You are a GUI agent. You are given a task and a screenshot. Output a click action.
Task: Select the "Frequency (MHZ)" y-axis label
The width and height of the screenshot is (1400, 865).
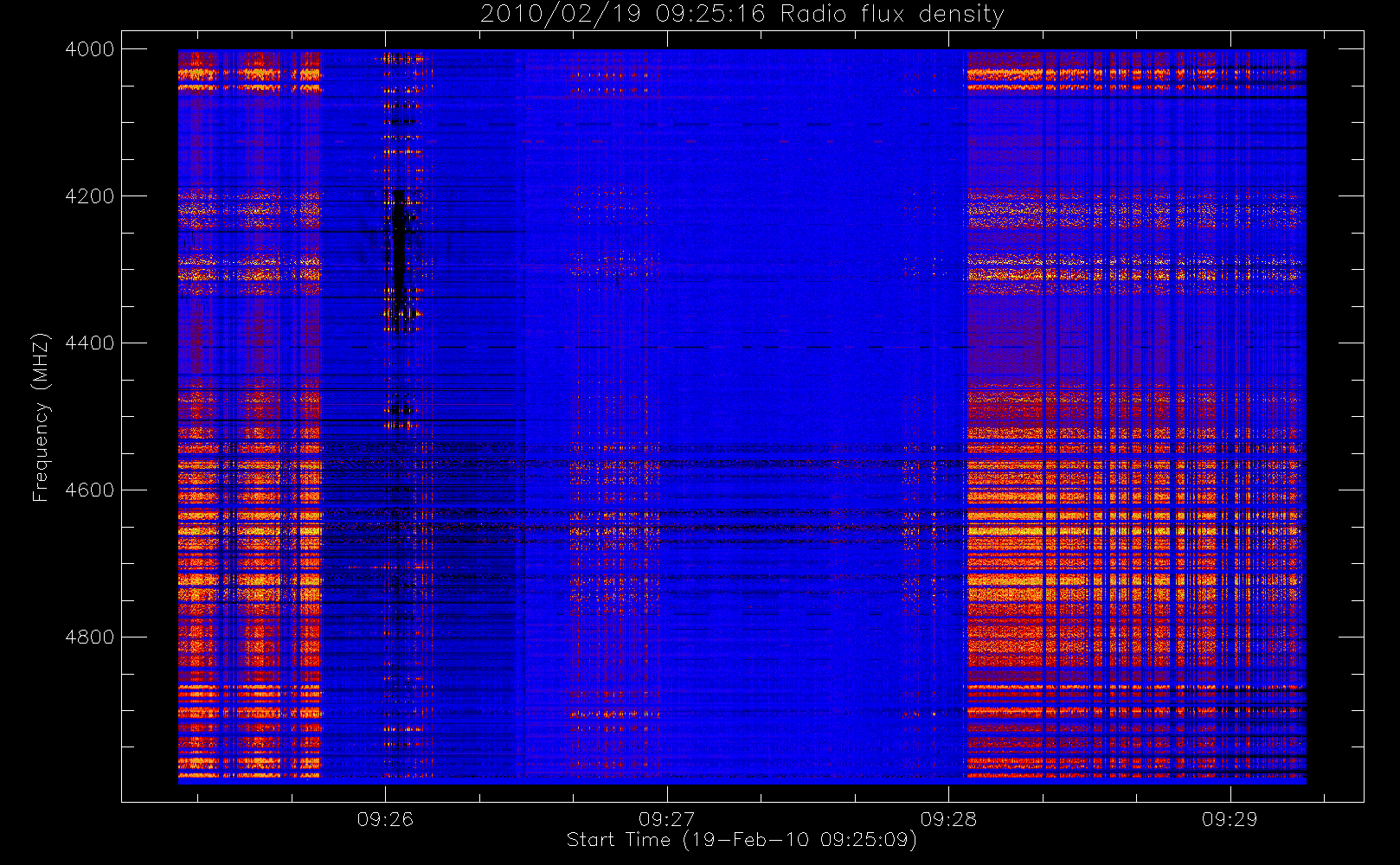[40, 418]
